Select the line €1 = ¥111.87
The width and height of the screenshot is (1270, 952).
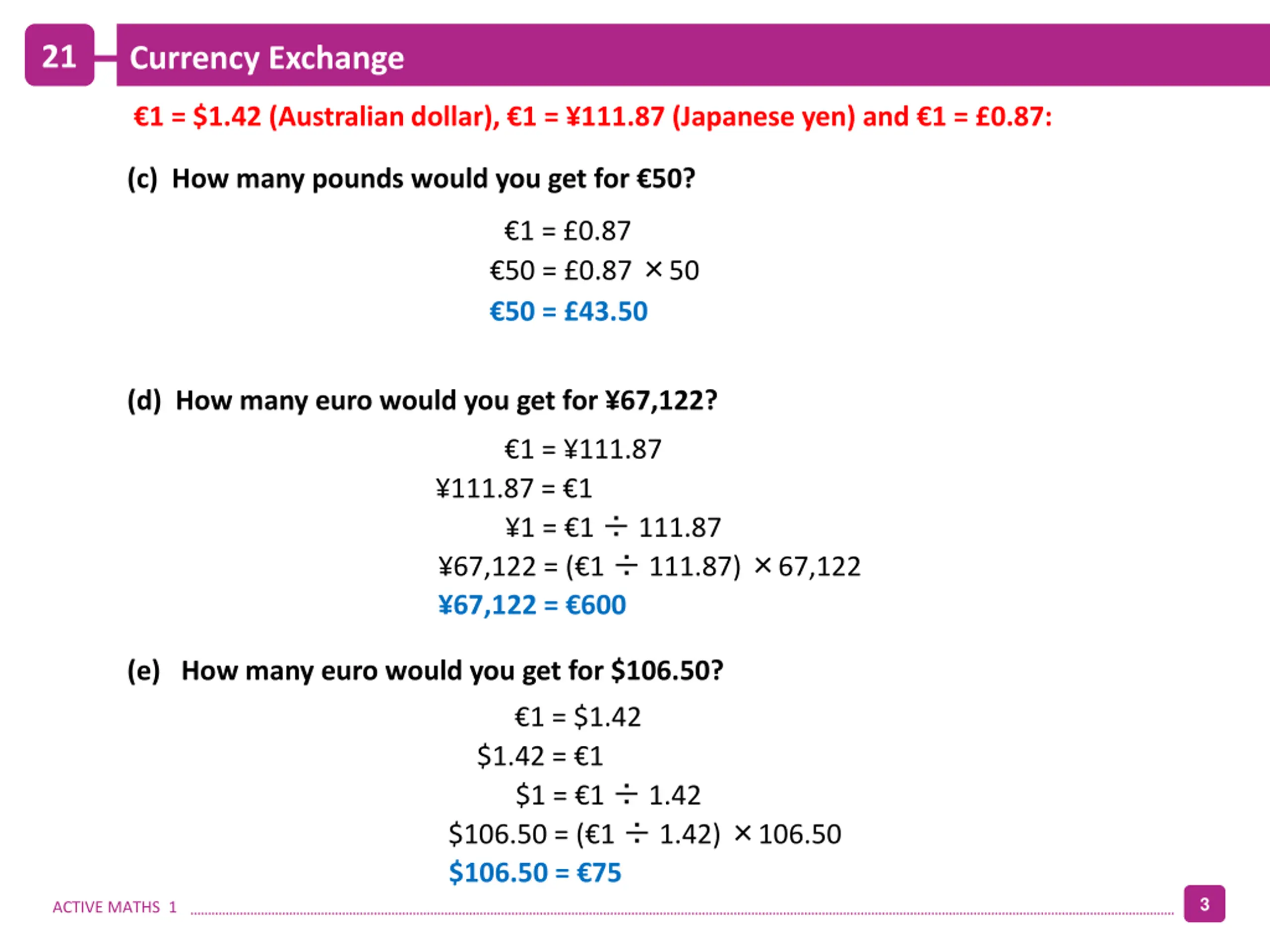coord(583,449)
